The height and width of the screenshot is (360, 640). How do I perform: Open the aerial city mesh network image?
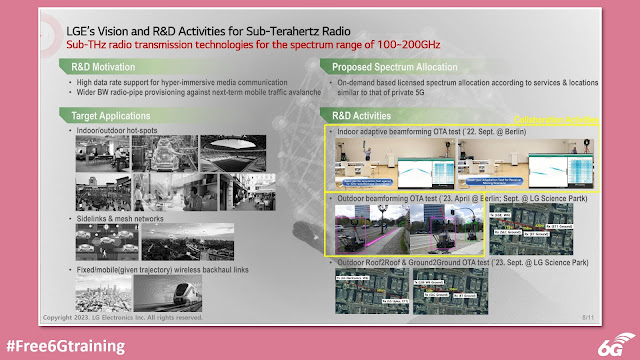click(x=188, y=242)
